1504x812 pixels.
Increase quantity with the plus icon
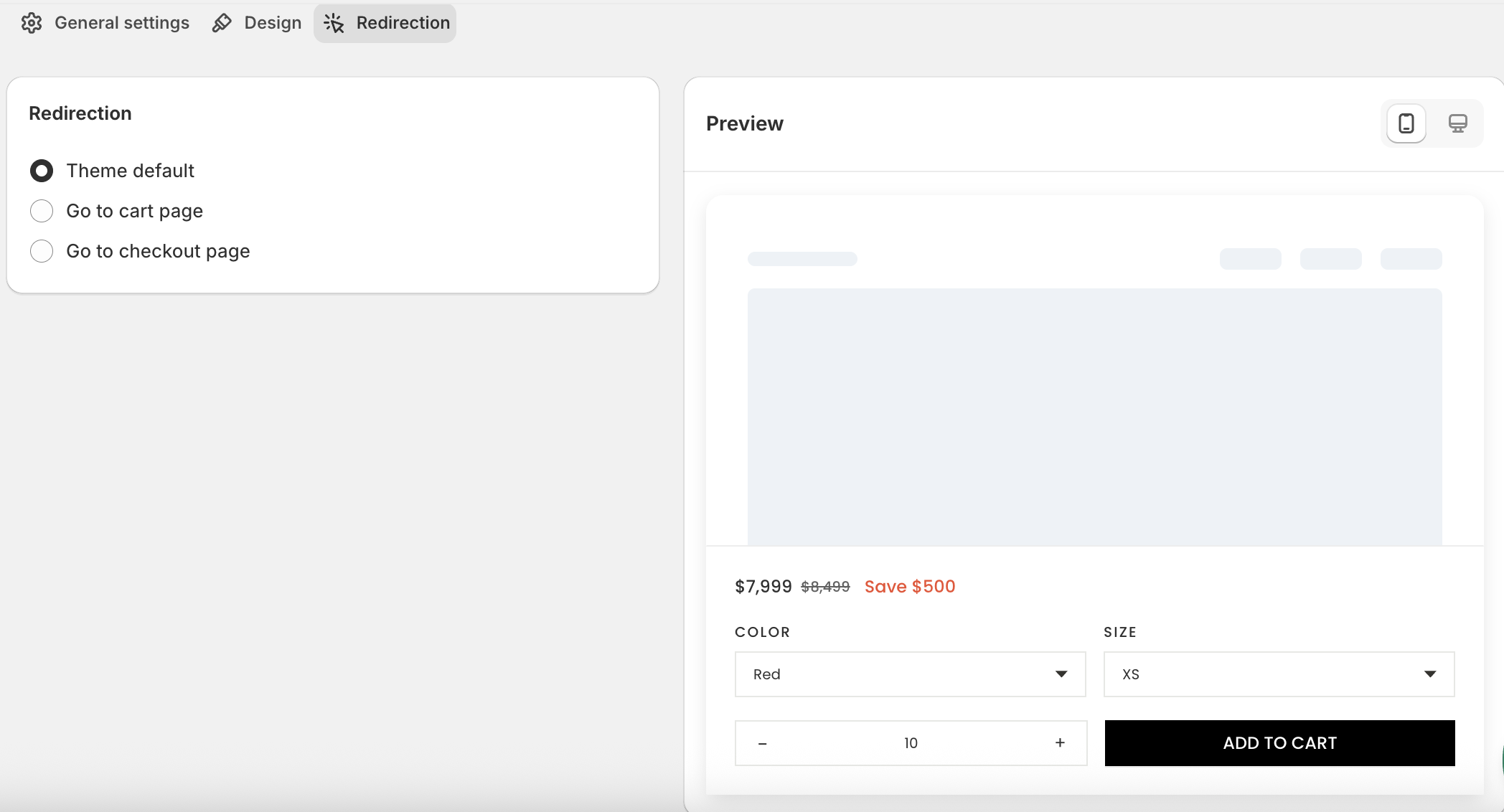pos(1060,743)
